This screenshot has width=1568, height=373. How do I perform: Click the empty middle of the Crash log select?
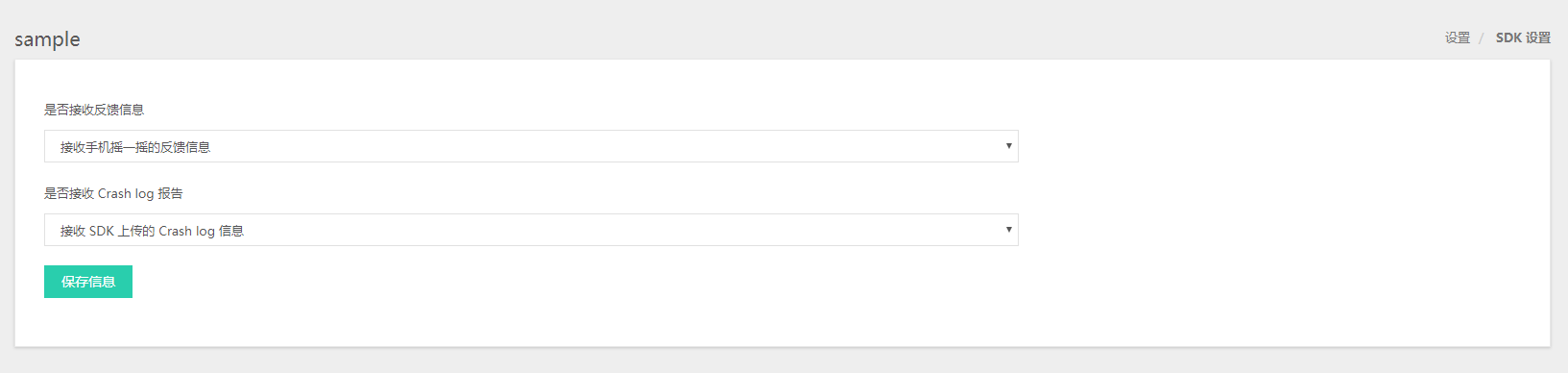click(624, 230)
